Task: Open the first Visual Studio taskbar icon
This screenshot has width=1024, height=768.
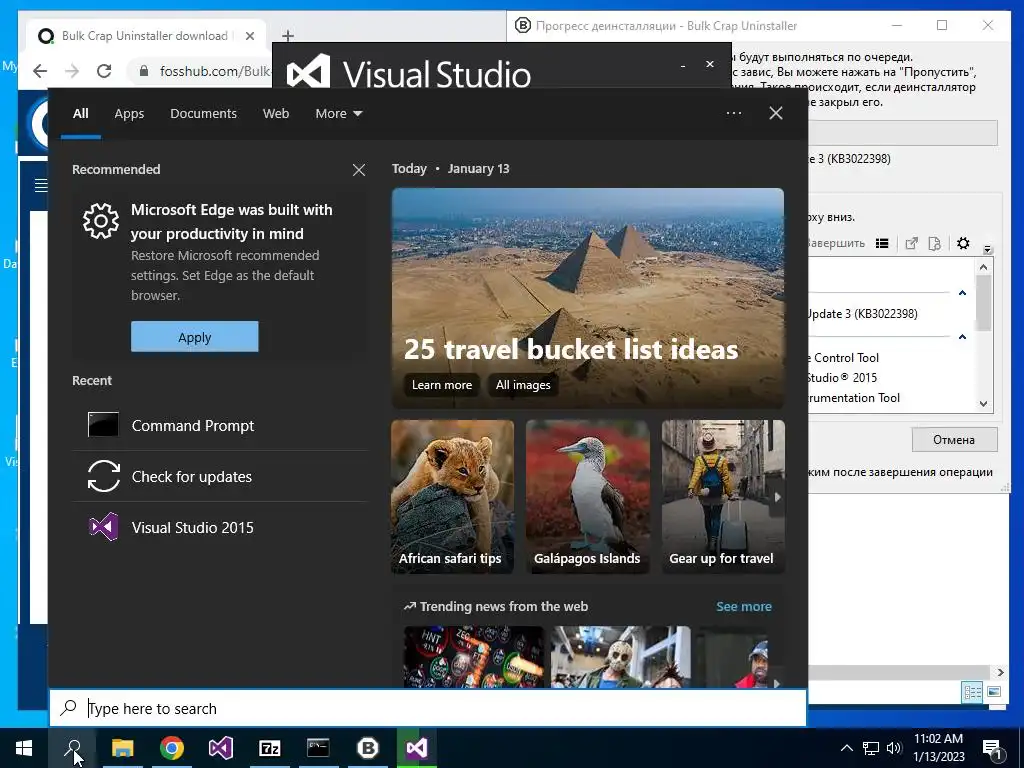Action: 221,748
